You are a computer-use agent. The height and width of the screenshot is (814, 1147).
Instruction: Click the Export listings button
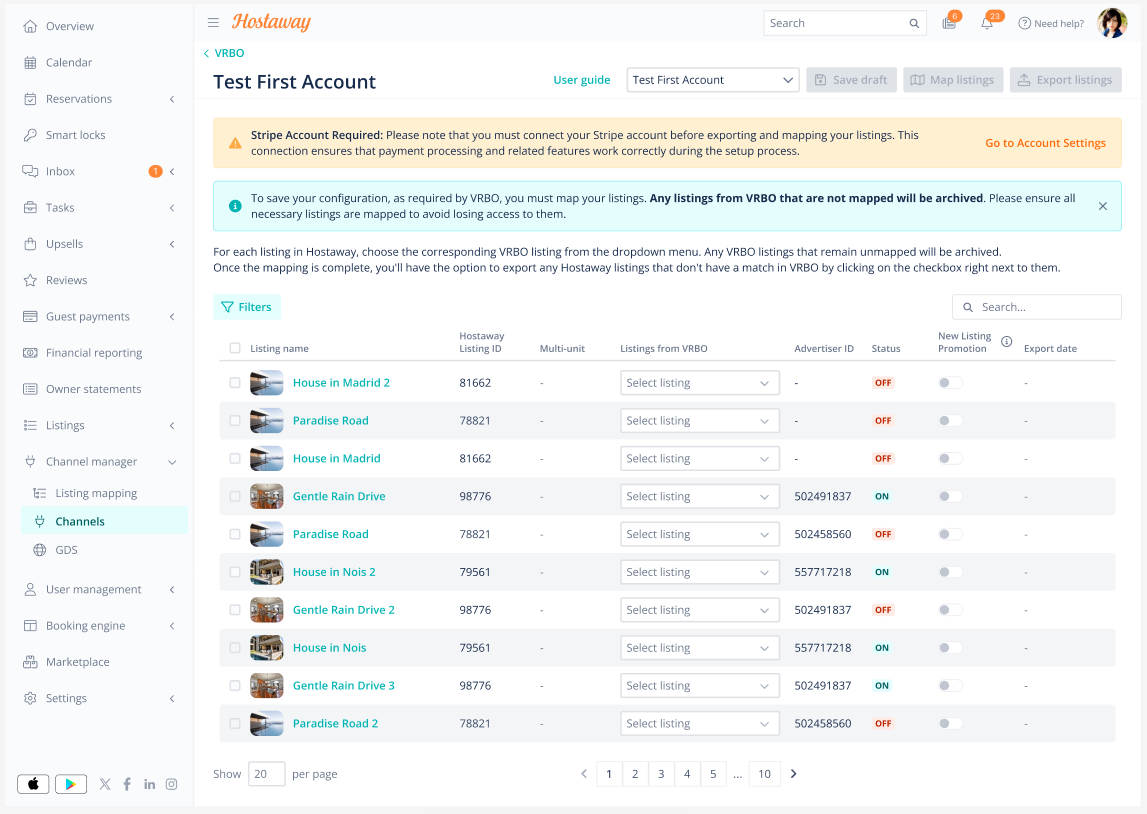pyautogui.click(x=1065, y=80)
